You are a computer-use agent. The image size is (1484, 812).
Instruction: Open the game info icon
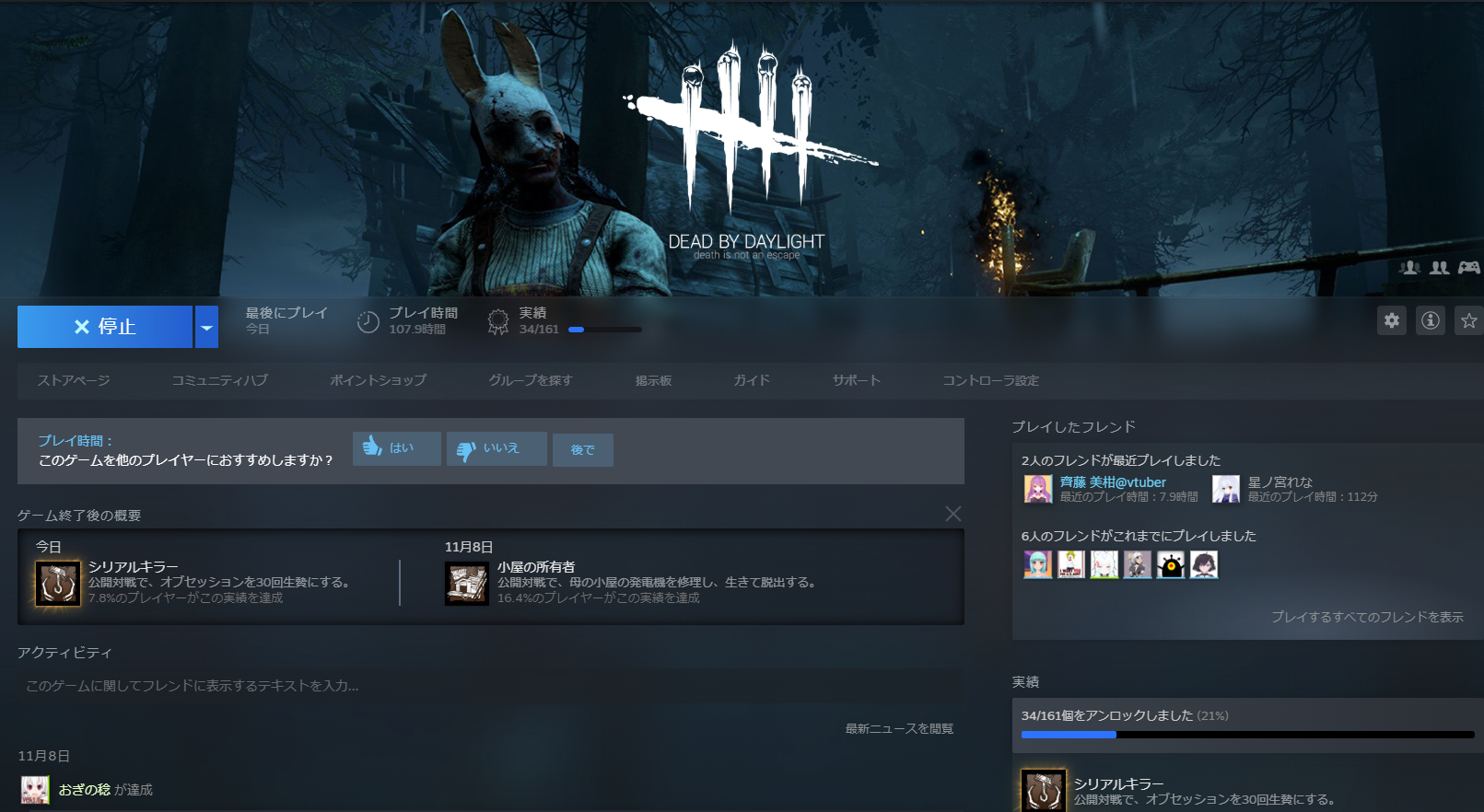(x=1431, y=320)
